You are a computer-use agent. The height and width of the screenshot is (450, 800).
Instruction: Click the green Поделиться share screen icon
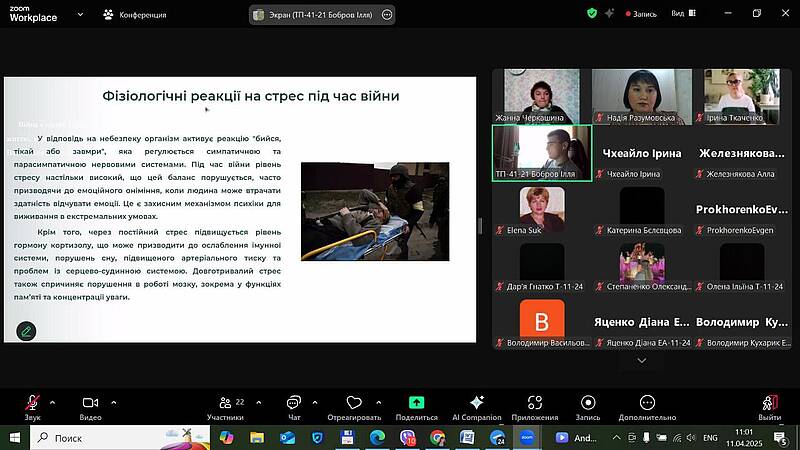tap(416, 403)
